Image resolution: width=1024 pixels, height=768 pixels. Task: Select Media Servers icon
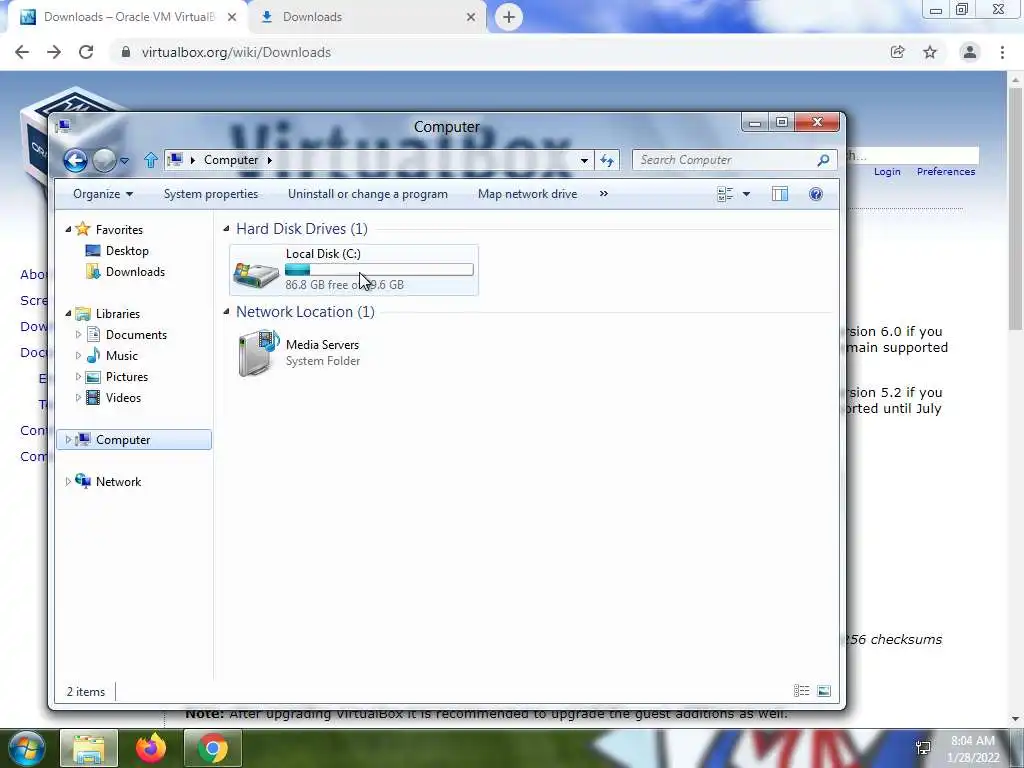(259, 353)
